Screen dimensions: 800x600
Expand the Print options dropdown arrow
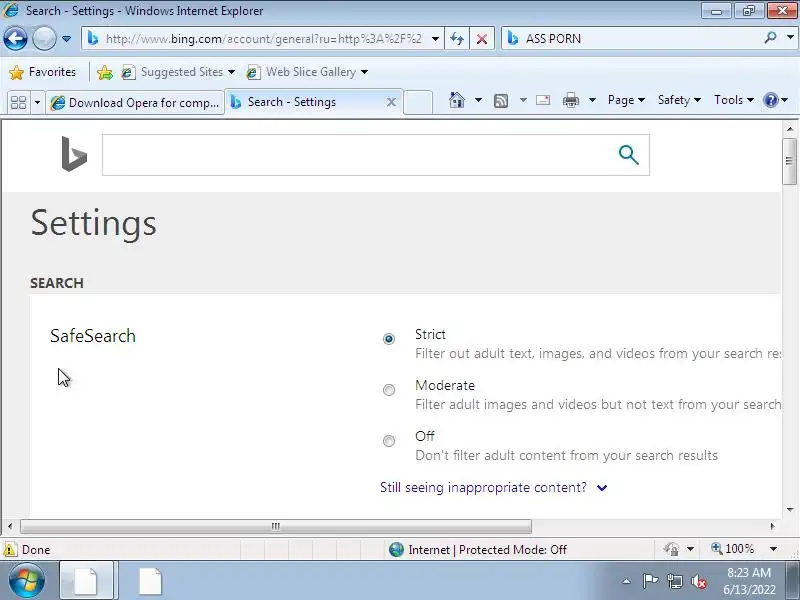pyautogui.click(x=592, y=100)
